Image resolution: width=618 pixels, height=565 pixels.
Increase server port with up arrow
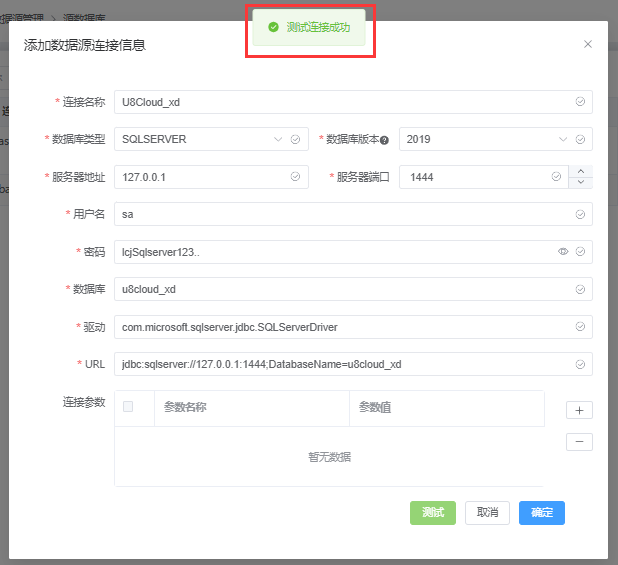point(580,171)
